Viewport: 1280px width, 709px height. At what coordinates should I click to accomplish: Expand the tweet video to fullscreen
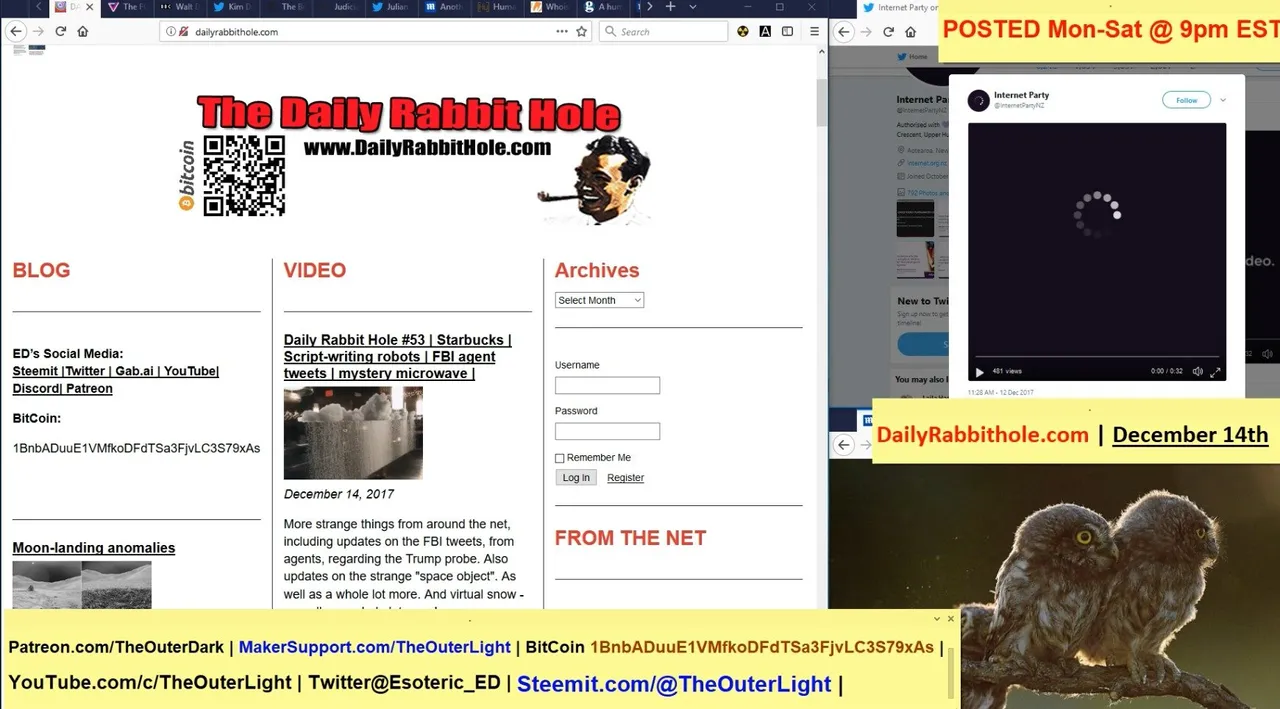(x=1215, y=372)
